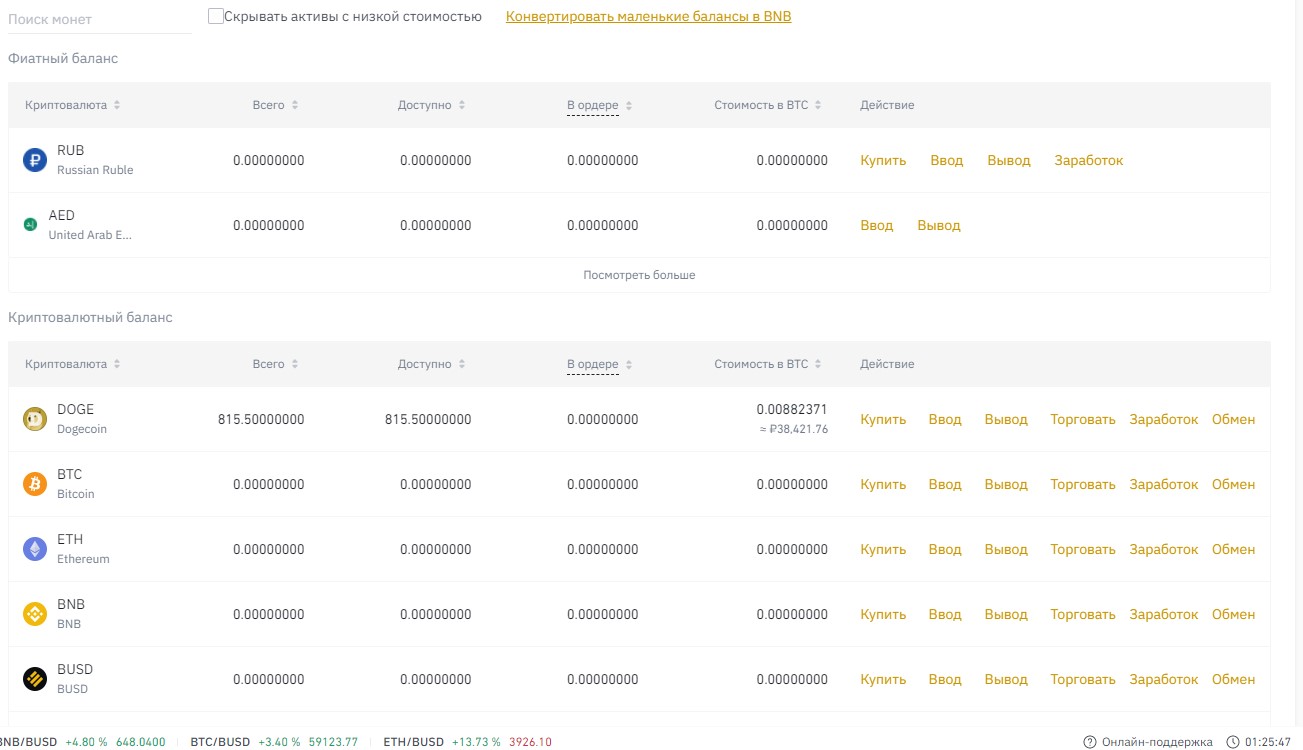
Task: Click Вывод in the RUB row
Action: click(x=1008, y=160)
